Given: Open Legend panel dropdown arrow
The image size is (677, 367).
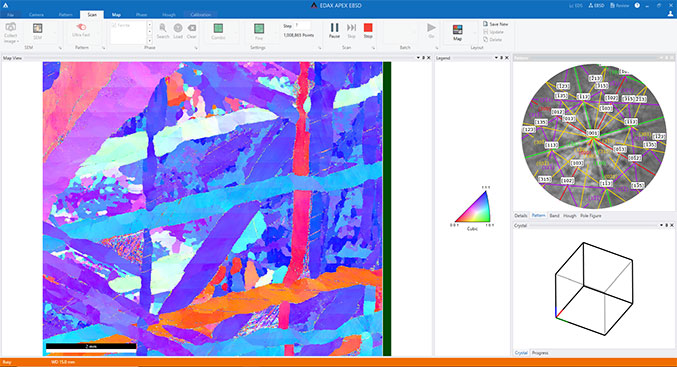Looking at the screenshot, I should [x=496, y=58].
